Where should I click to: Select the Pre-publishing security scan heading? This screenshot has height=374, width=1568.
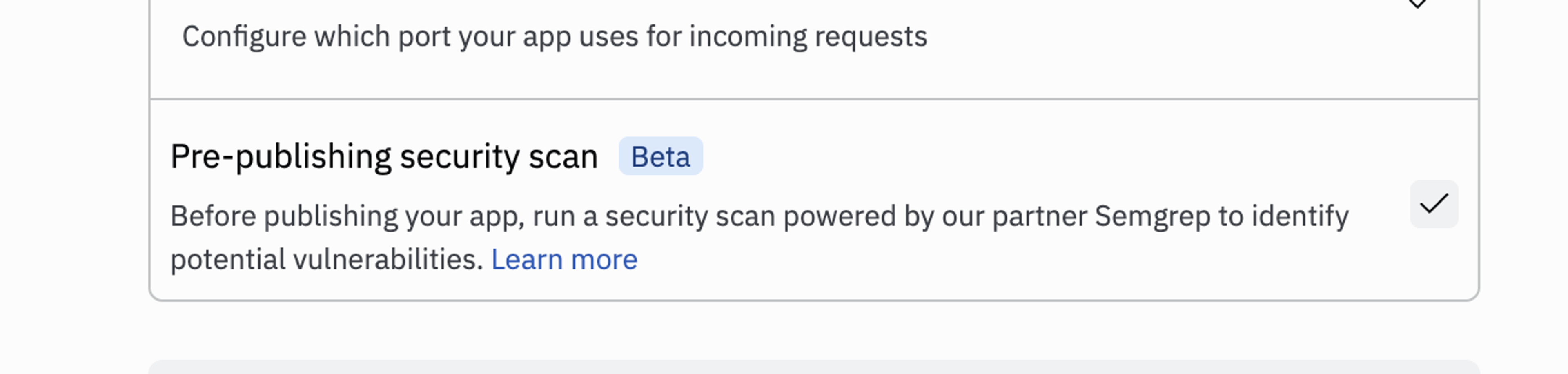[x=383, y=156]
